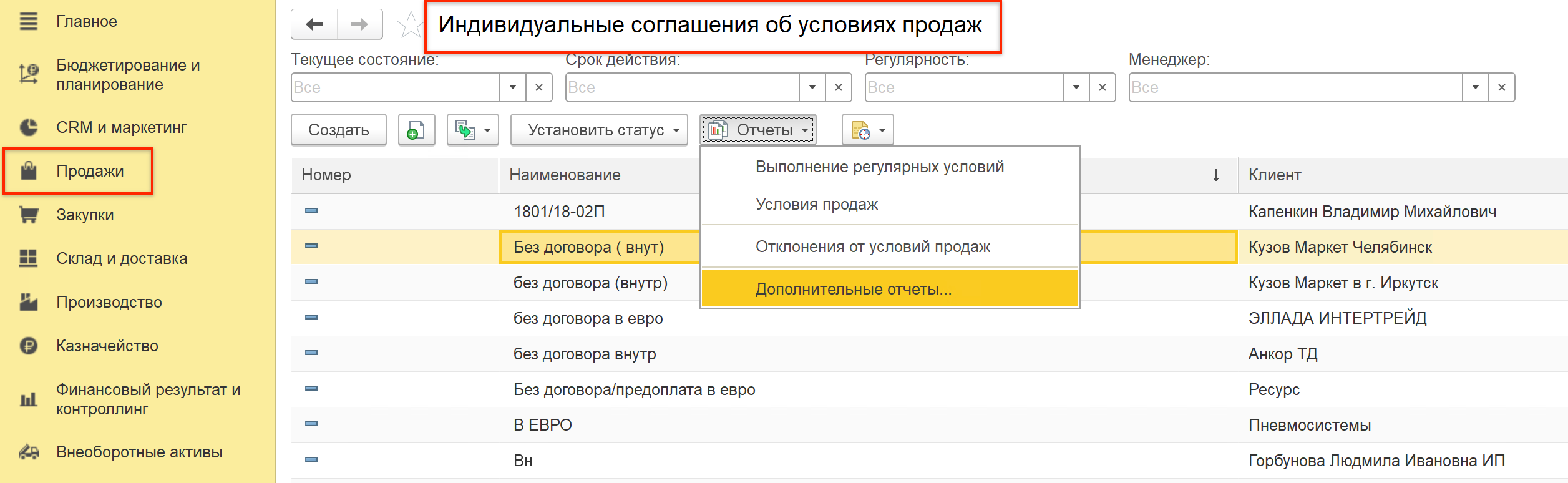Open the CRM и маркетинг section
The height and width of the screenshot is (483, 1568).
[x=121, y=127]
